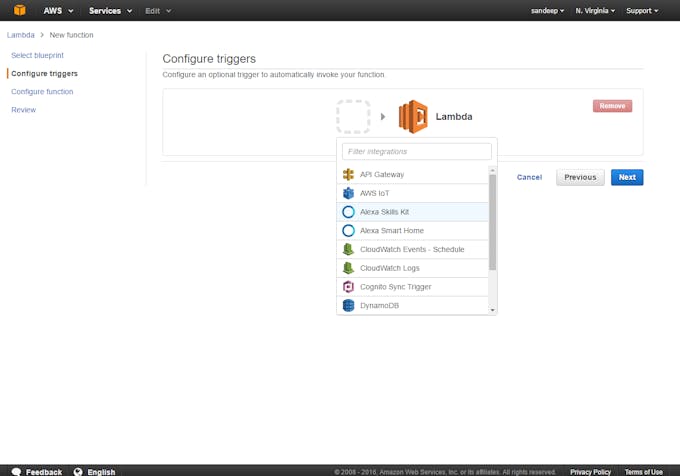
Task: Choose Alexa Skills Kit trigger
Action: tap(413, 212)
